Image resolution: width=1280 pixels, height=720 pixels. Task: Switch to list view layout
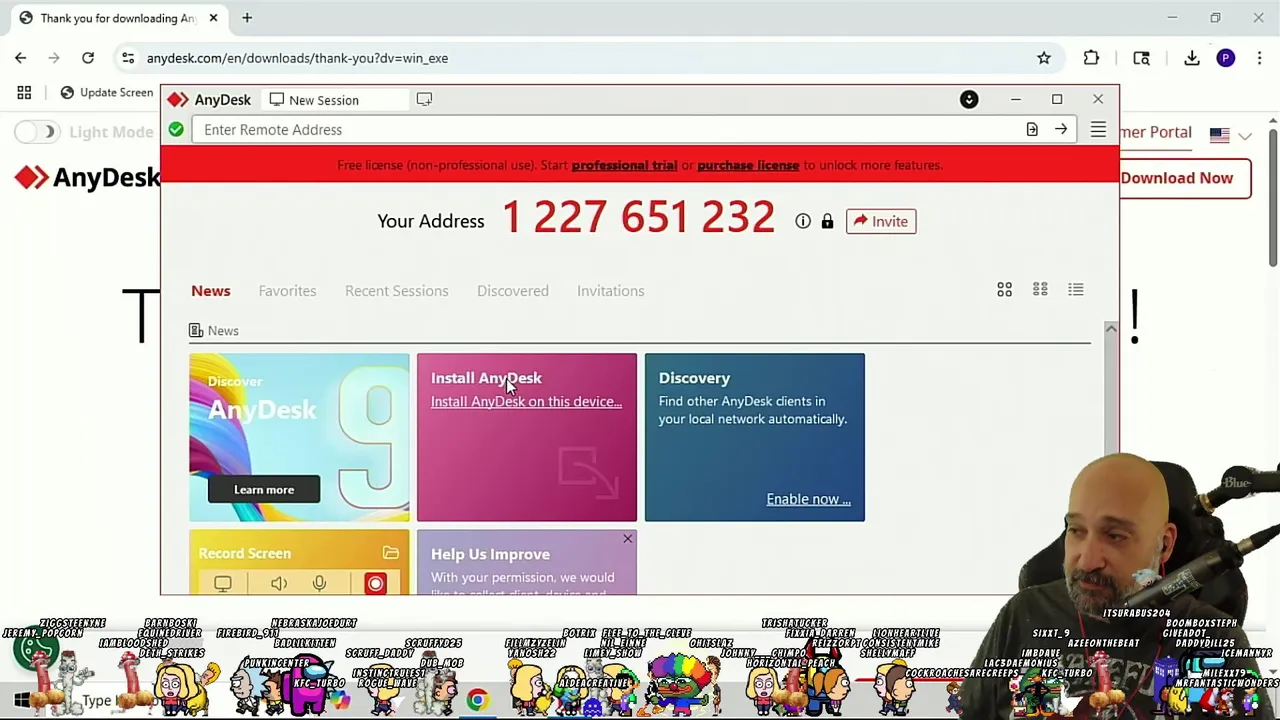click(1076, 290)
